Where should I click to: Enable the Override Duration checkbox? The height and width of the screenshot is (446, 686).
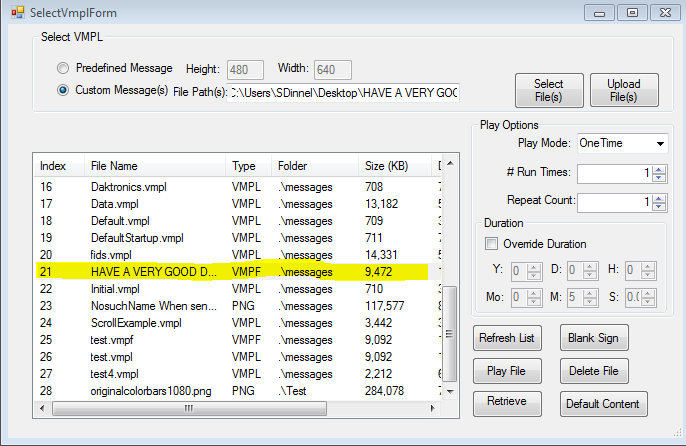(x=492, y=244)
